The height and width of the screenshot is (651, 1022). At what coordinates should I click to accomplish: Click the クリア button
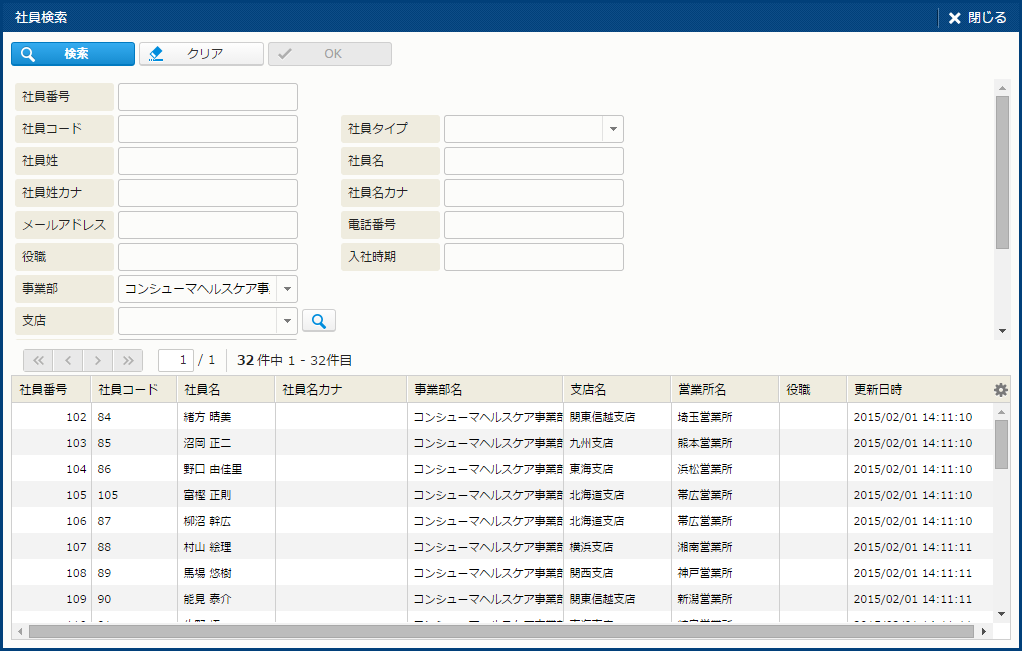pos(201,54)
